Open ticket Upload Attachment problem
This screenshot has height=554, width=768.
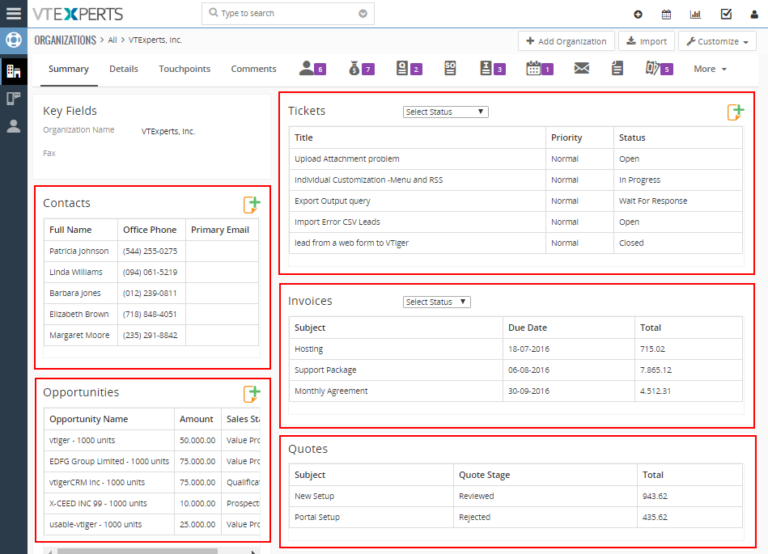tap(347, 159)
